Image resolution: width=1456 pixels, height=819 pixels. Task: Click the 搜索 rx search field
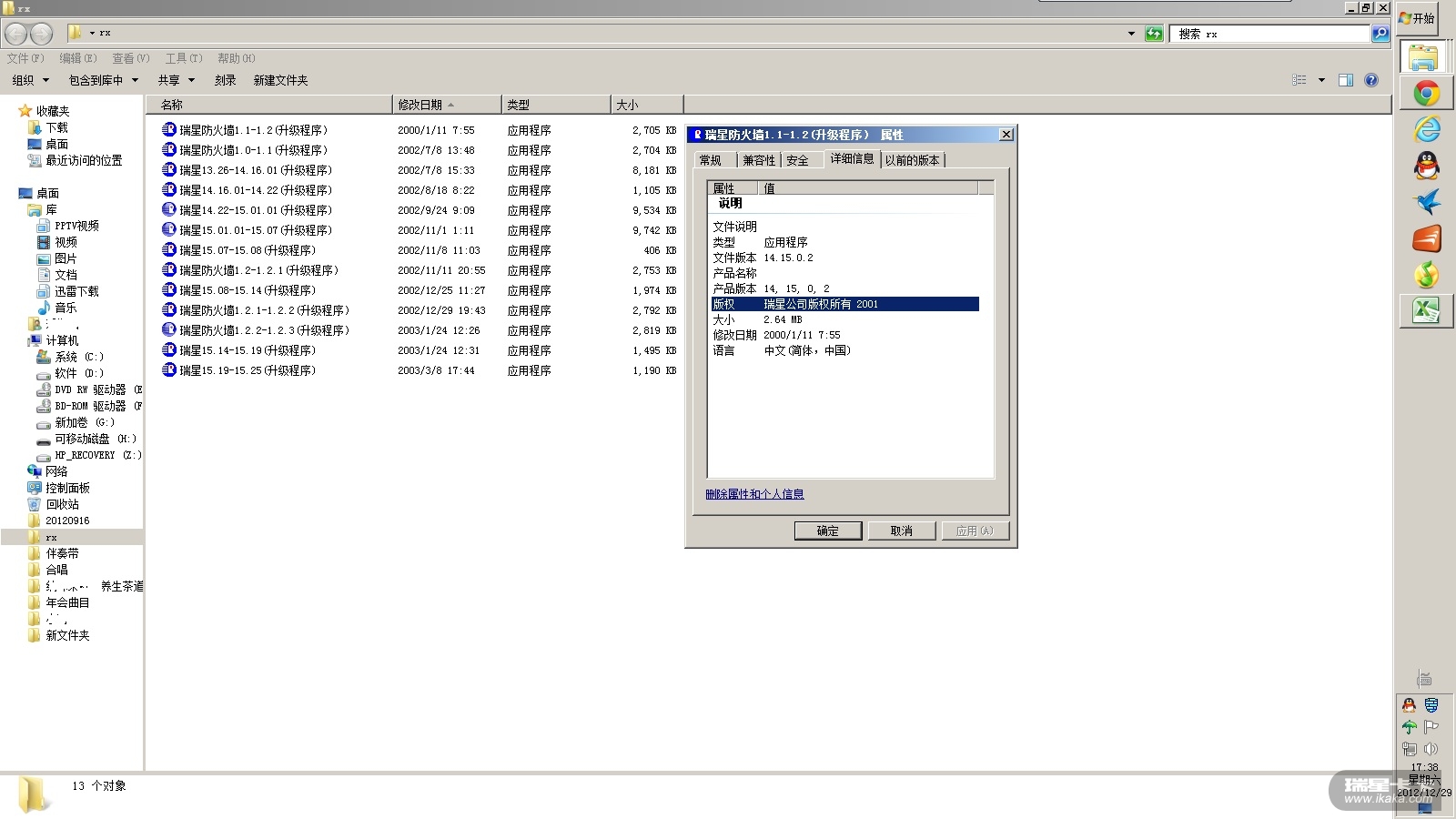pyautogui.click(x=1270, y=34)
